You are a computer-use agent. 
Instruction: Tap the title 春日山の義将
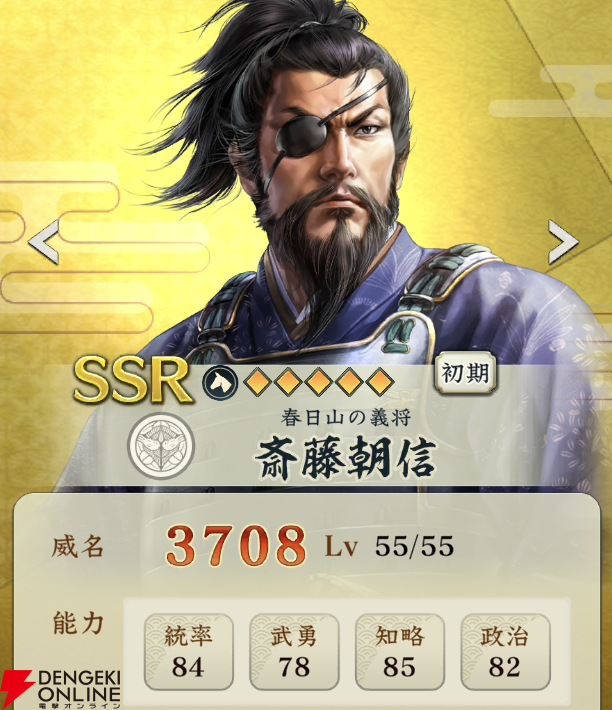coord(346,417)
